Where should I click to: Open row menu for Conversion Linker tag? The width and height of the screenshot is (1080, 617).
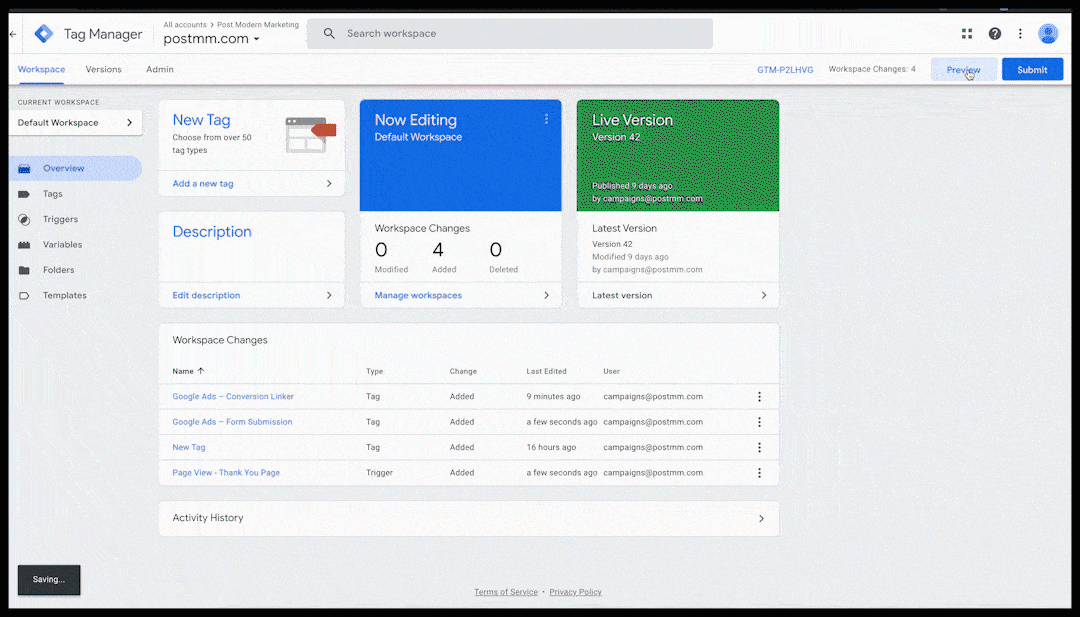tap(759, 397)
